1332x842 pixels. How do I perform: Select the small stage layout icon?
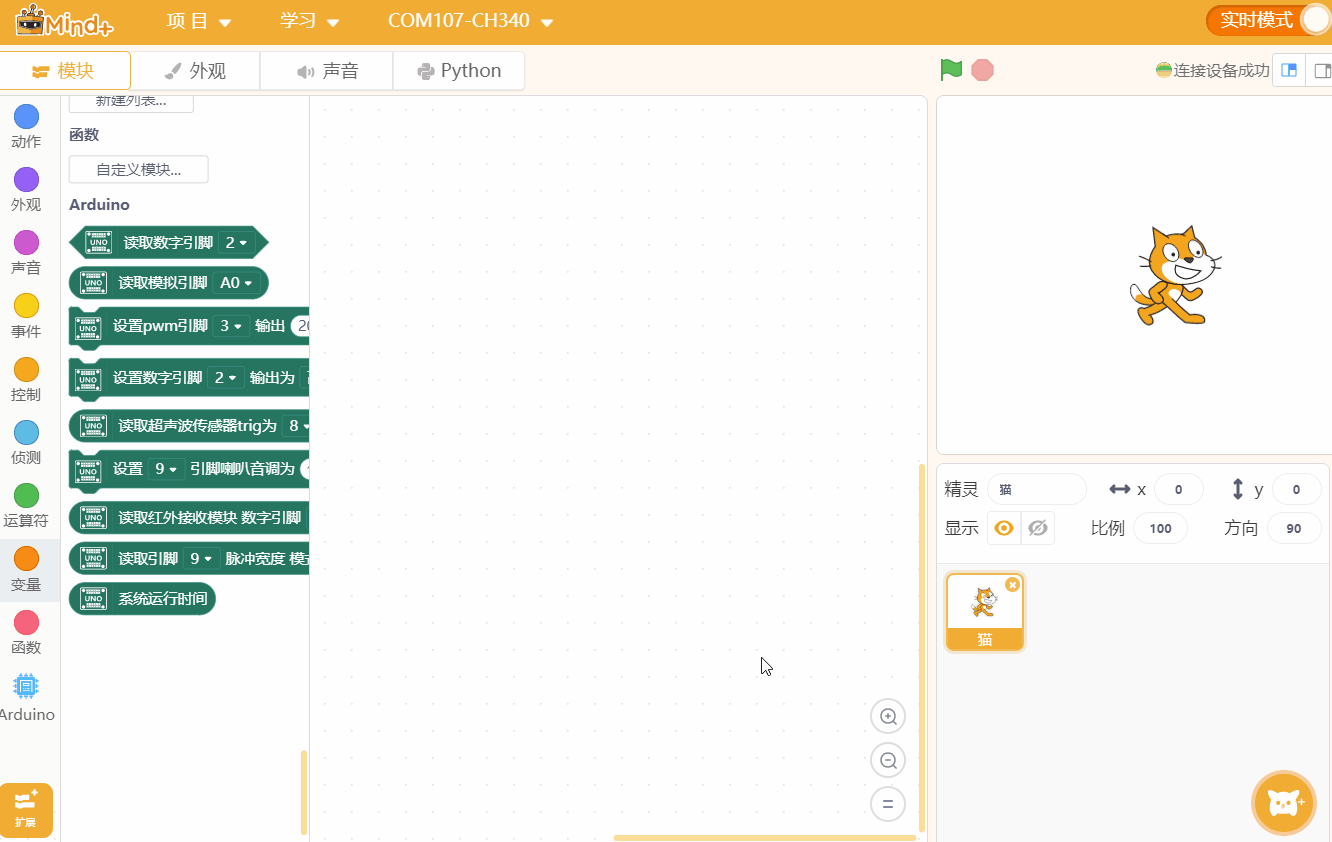[x=1289, y=71]
